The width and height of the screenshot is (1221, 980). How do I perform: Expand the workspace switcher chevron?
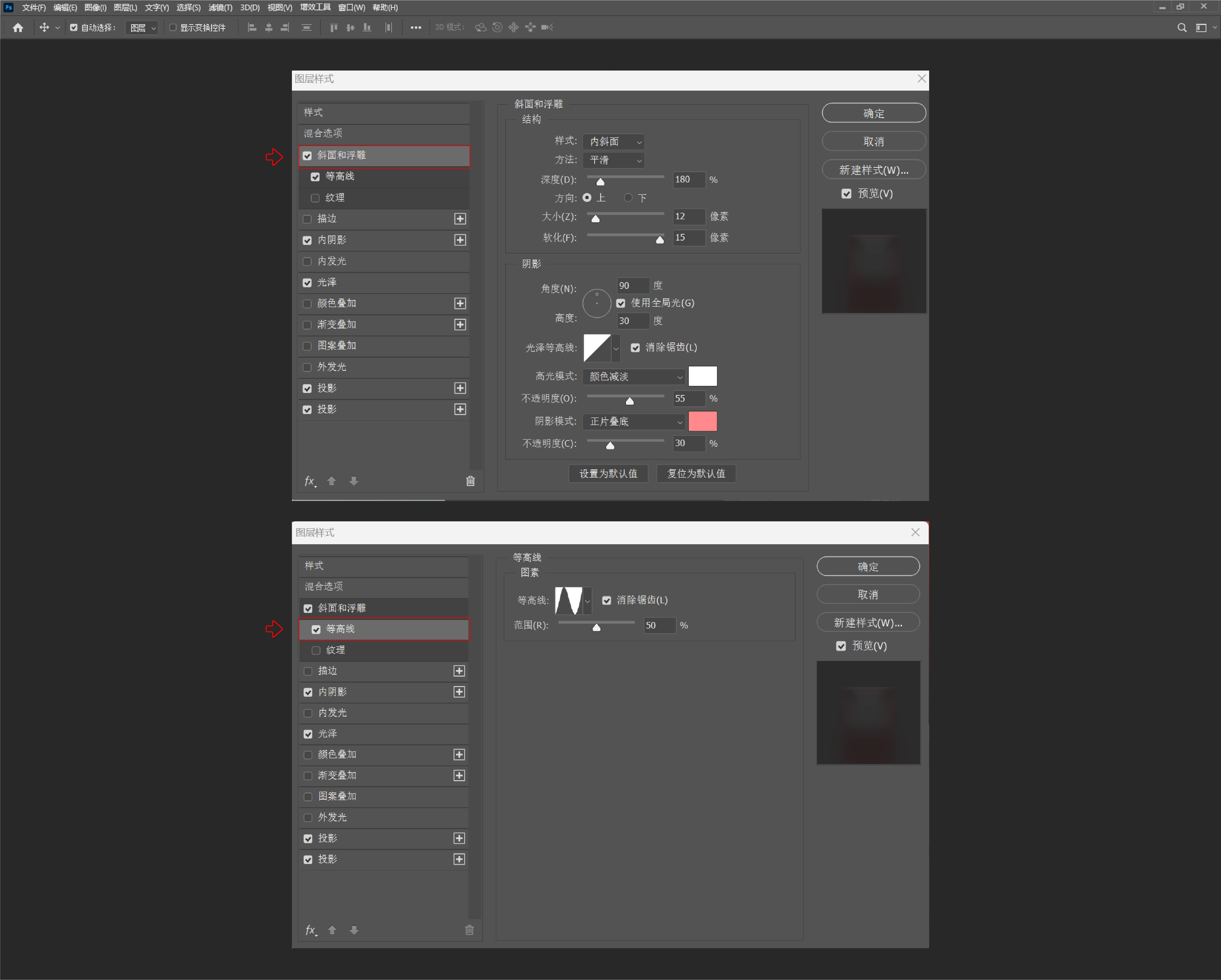pos(1215,28)
